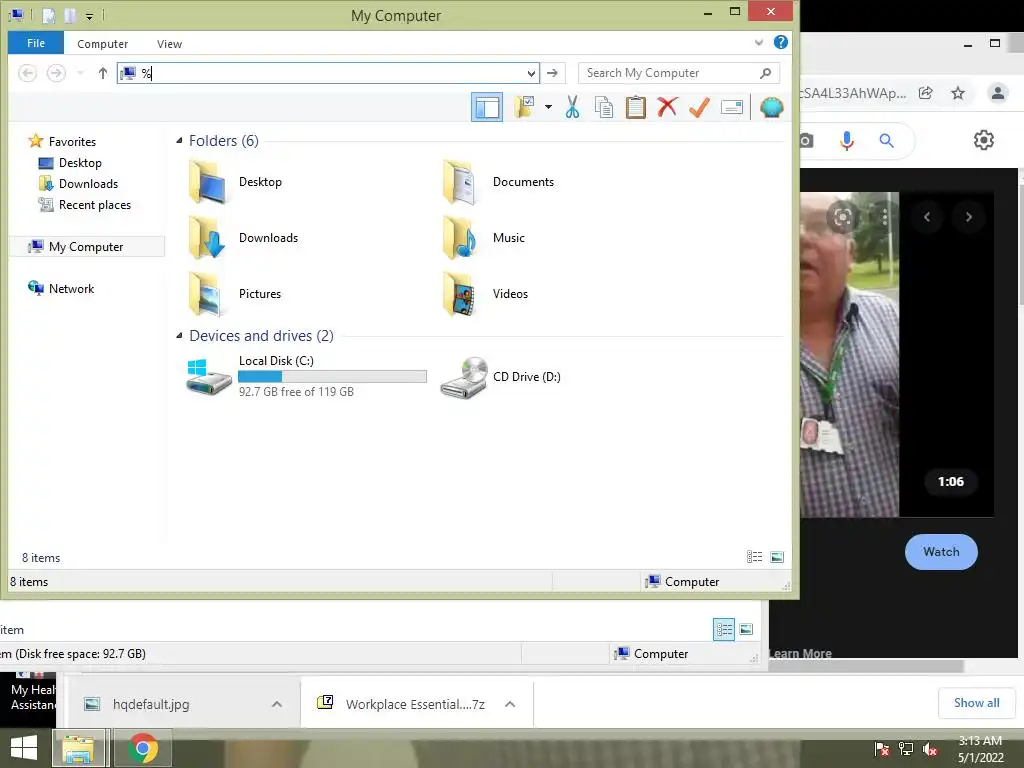Switch to the Computer ribbon tab
The image size is (1024, 768).
coord(103,44)
